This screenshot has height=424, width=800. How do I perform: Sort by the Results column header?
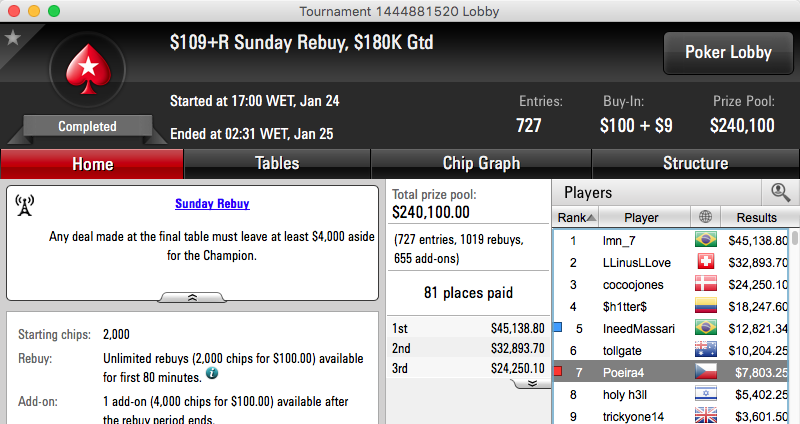click(757, 217)
